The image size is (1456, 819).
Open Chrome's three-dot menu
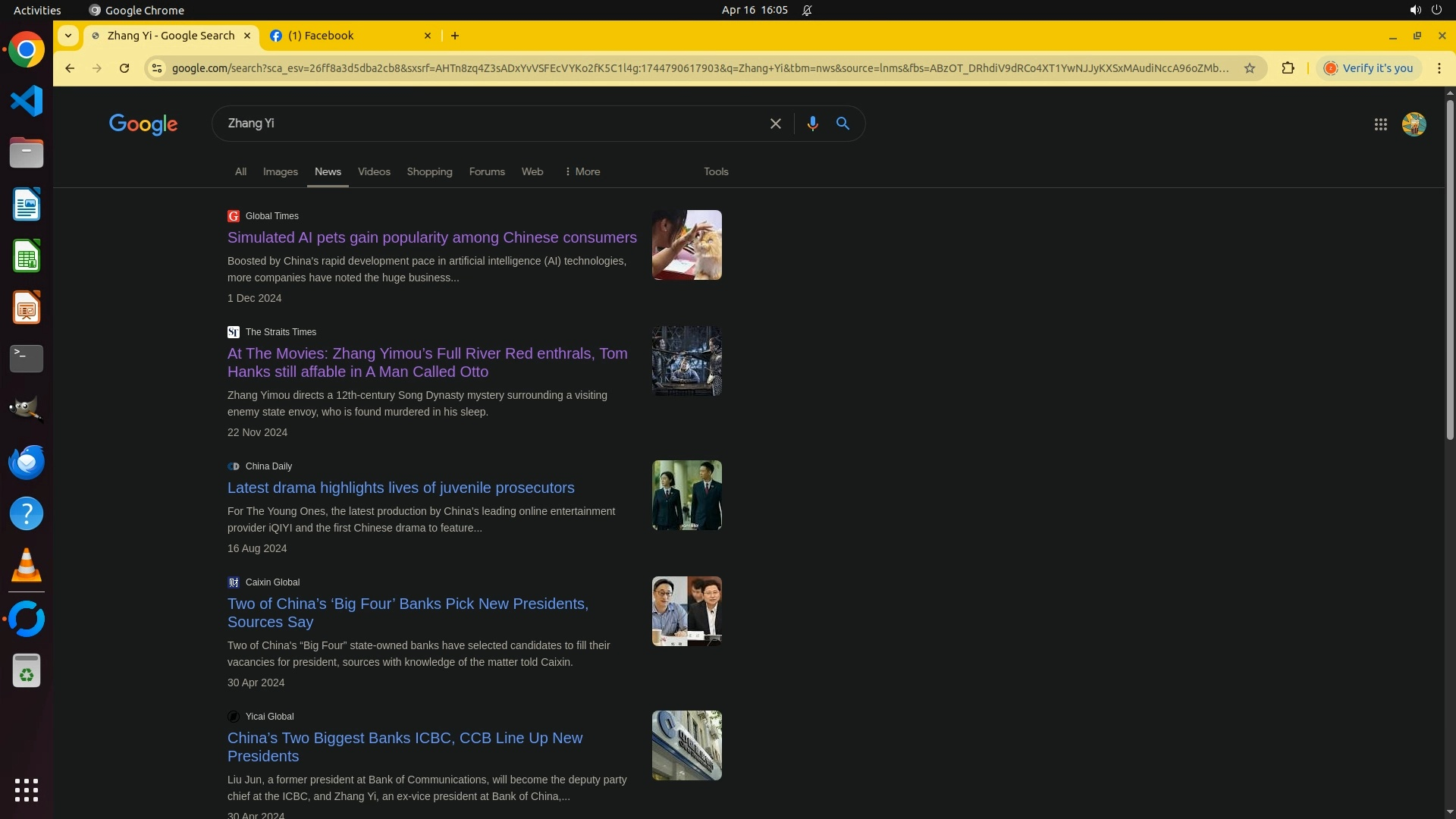tap(1439, 68)
